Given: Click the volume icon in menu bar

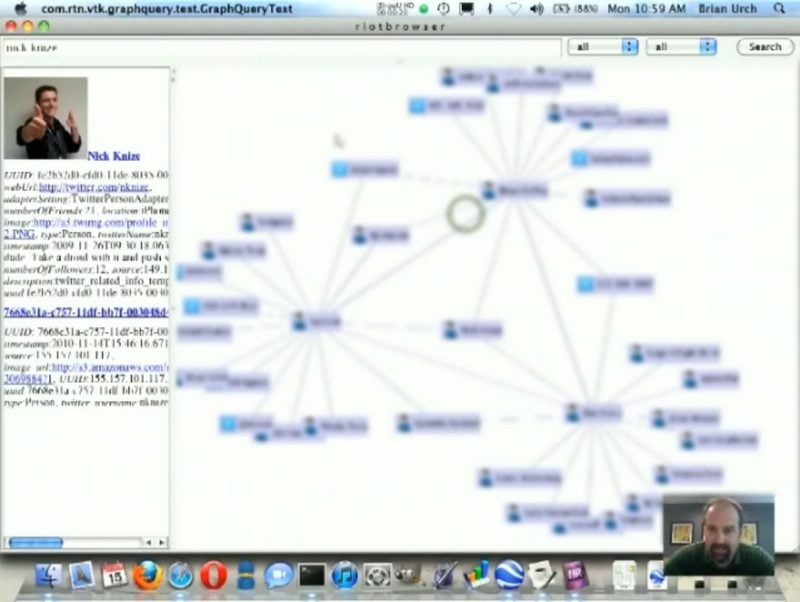Looking at the screenshot, I should coord(536,8).
